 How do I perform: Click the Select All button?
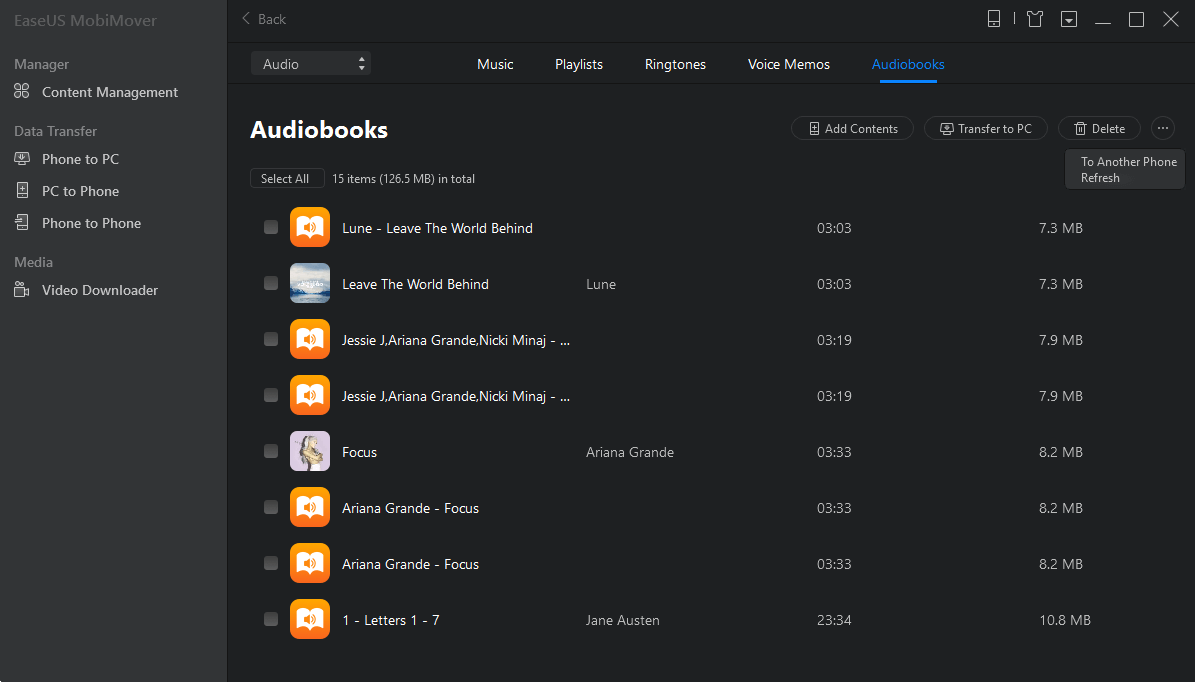point(285,178)
